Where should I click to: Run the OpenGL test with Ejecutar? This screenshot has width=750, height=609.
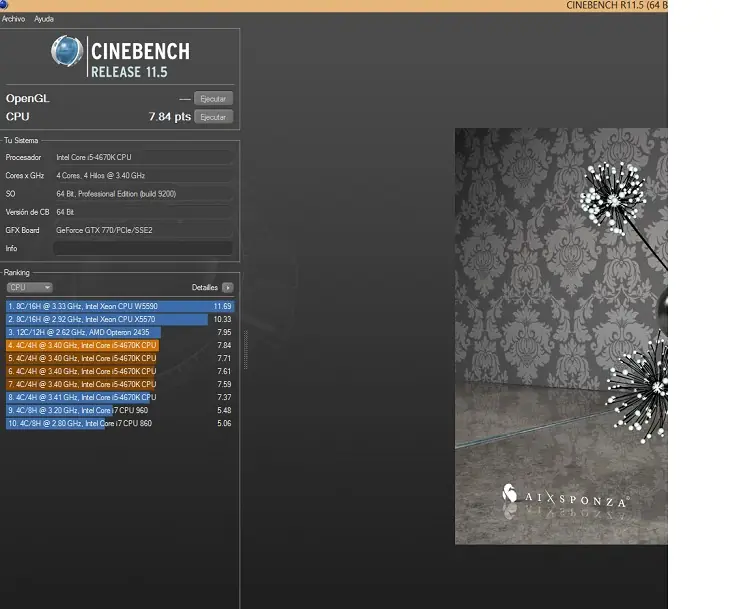213,99
